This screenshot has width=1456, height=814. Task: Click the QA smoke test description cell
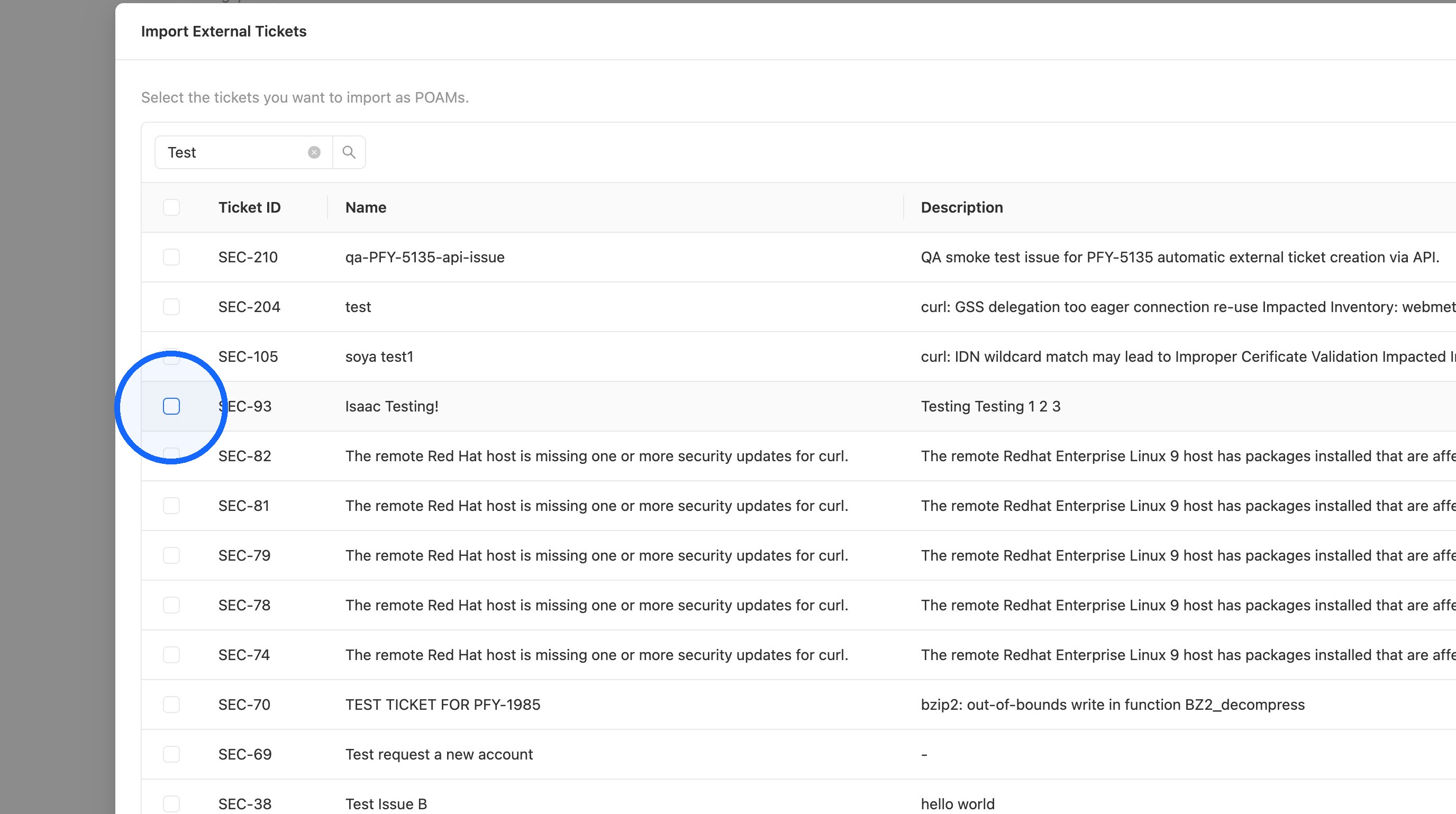(1180, 257)
